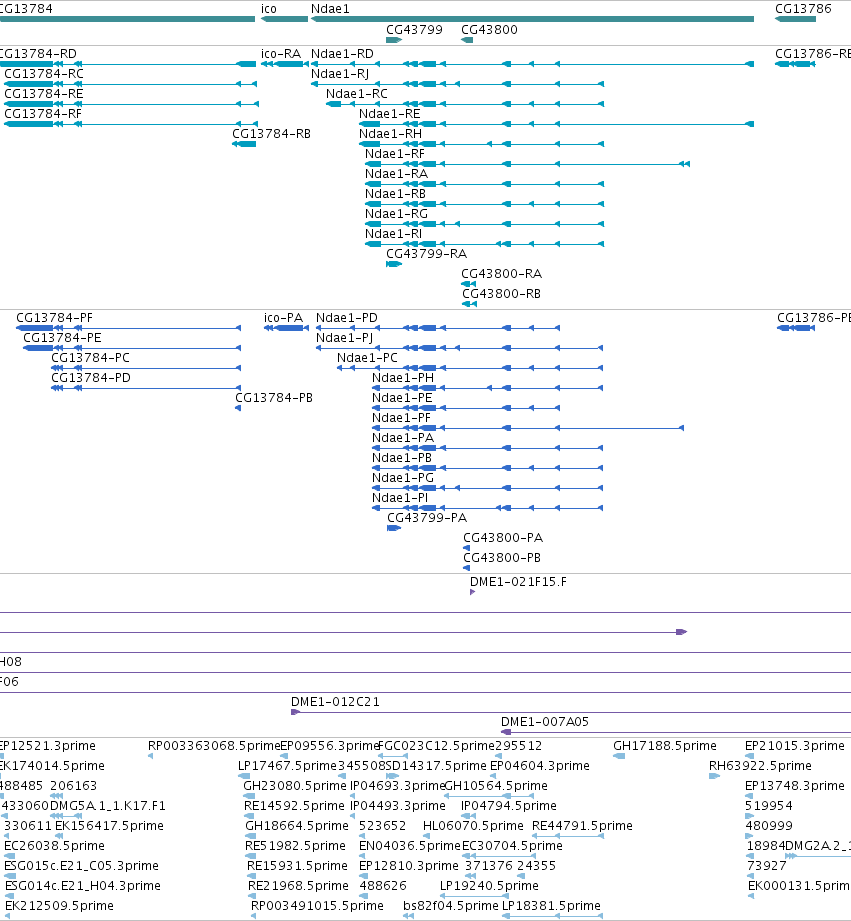Open the Ndae1-RF transcript label

(395, 153)
